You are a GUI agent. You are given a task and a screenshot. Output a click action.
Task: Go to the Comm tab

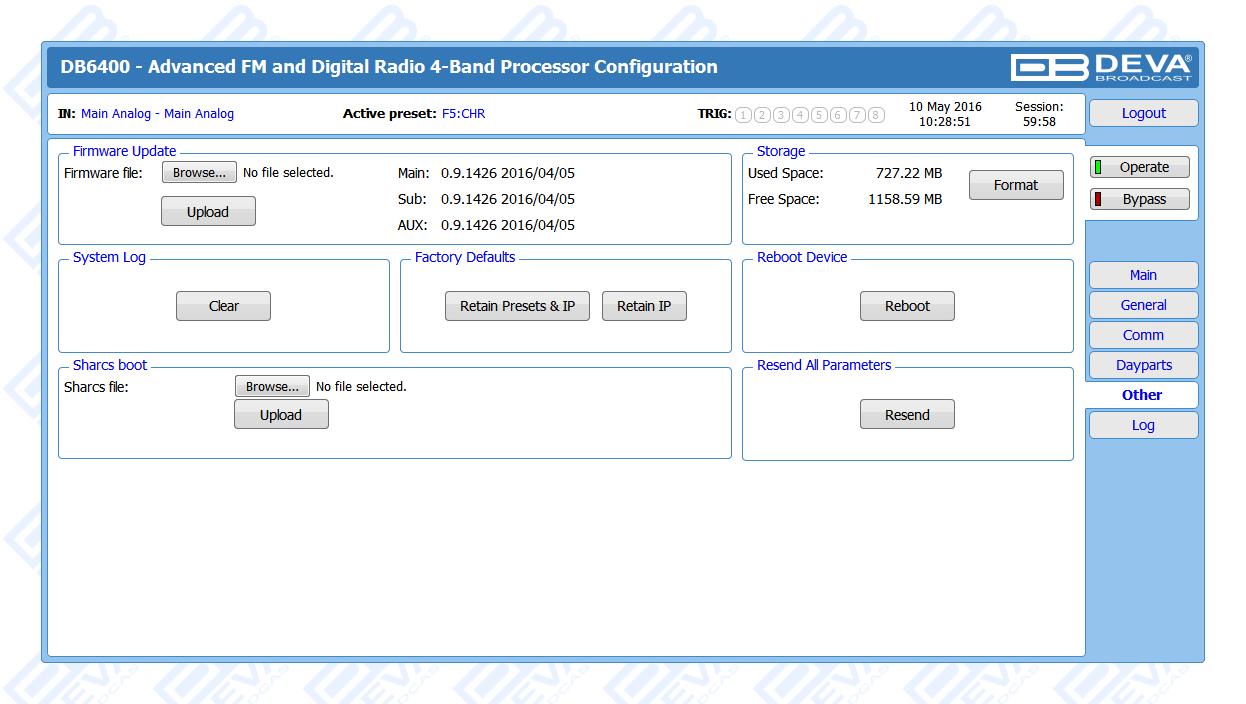1143,335
